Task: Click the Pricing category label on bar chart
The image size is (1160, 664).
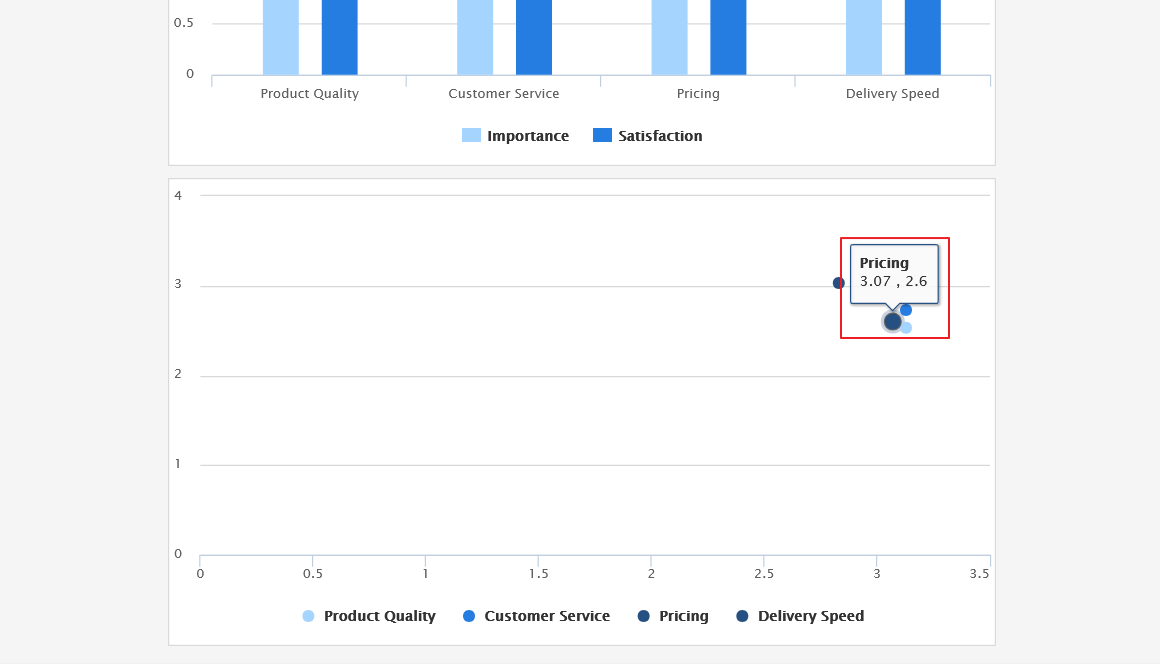Action: [x=698, y=93]
